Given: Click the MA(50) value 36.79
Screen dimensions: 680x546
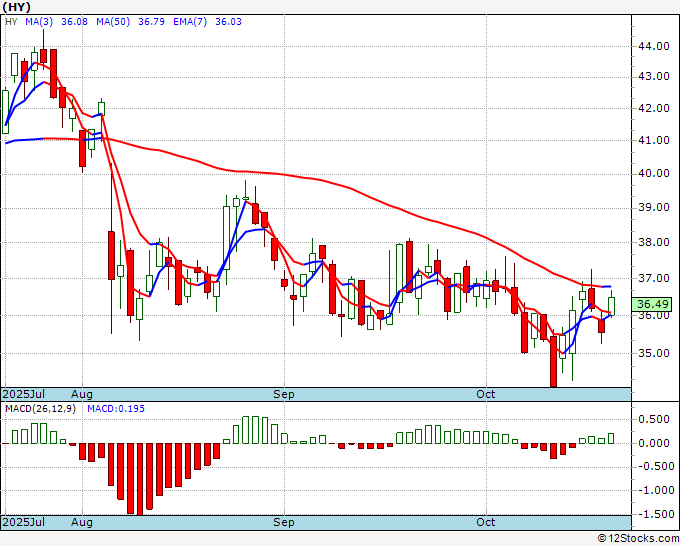Looking at the screenshot, I should (151, 22).
